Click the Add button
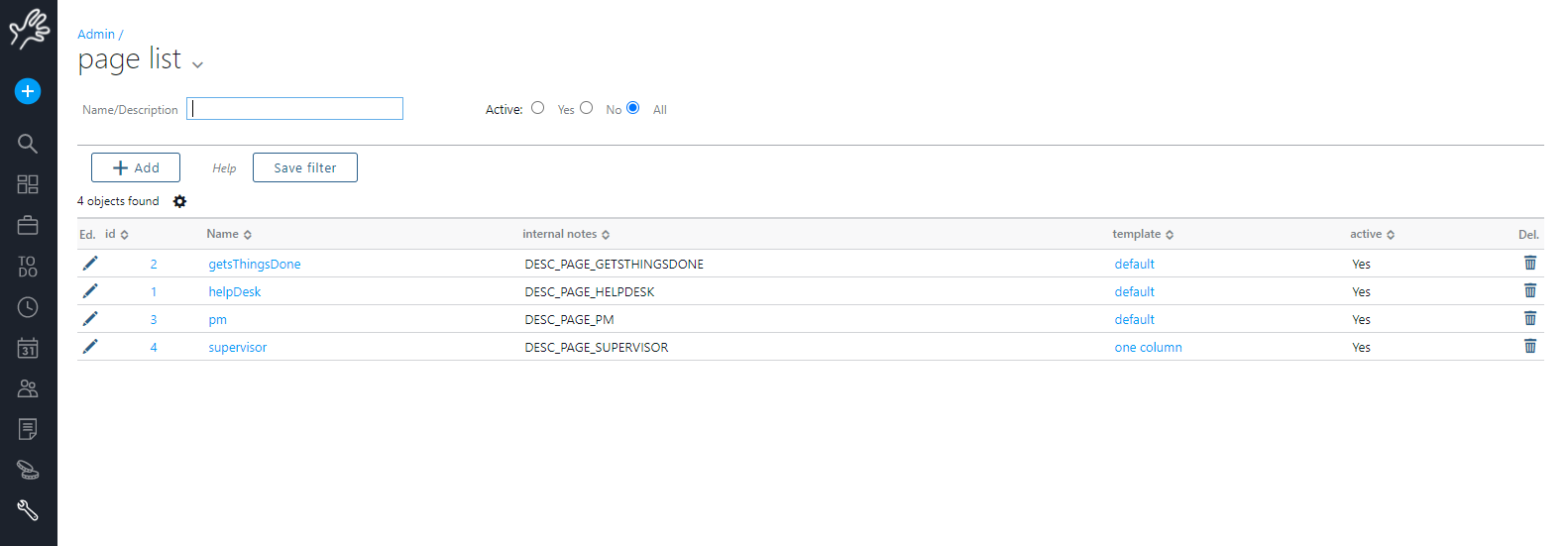Viewport: 1568px width, 546px height. tap(136, 167)
